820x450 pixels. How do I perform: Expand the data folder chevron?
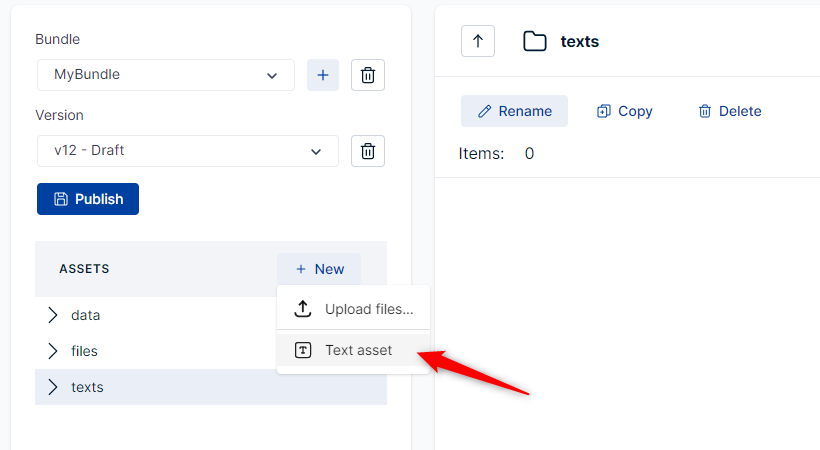(53, 315)
